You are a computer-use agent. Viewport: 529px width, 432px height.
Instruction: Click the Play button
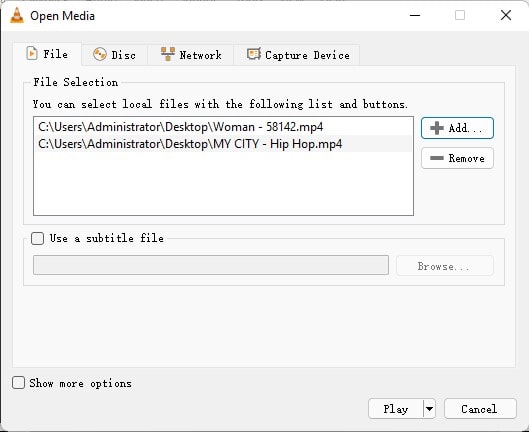(x=396, y=409)
